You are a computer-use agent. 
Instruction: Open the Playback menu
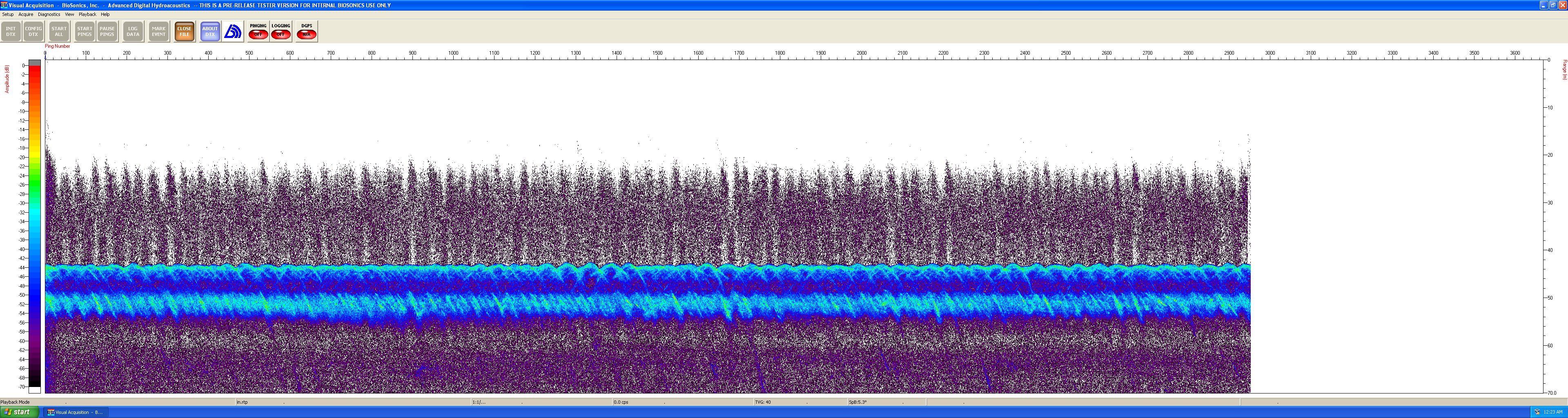point(87,15)
